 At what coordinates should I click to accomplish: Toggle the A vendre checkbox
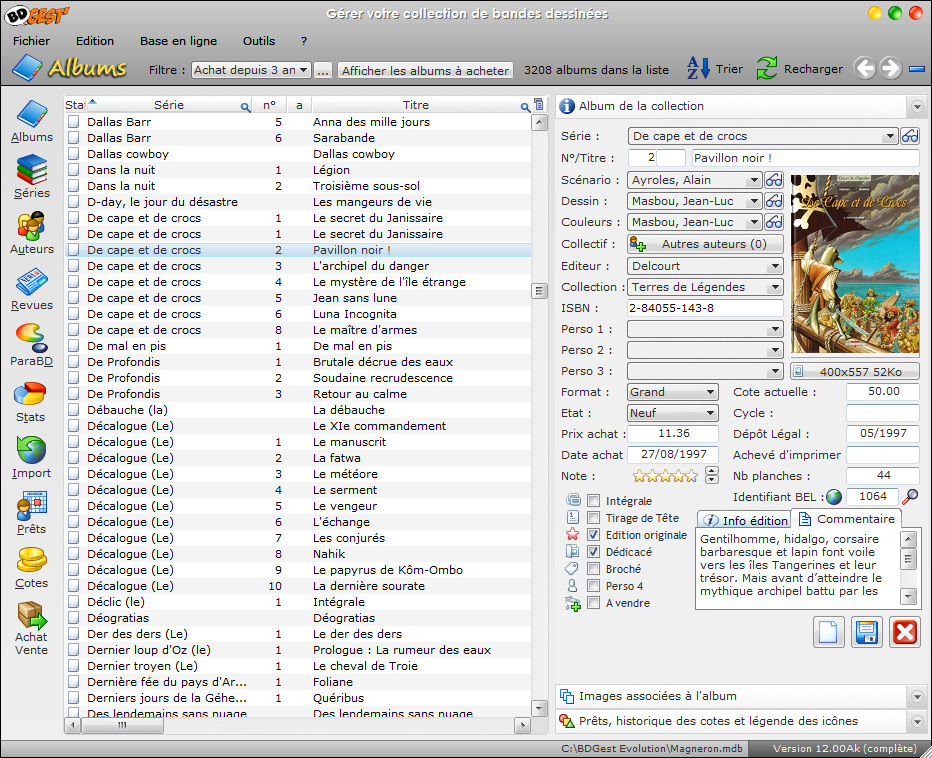[x=594, y=603]
